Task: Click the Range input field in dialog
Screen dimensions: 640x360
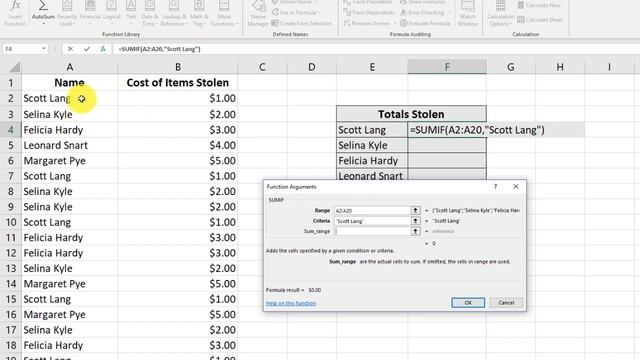Action: 372,211
